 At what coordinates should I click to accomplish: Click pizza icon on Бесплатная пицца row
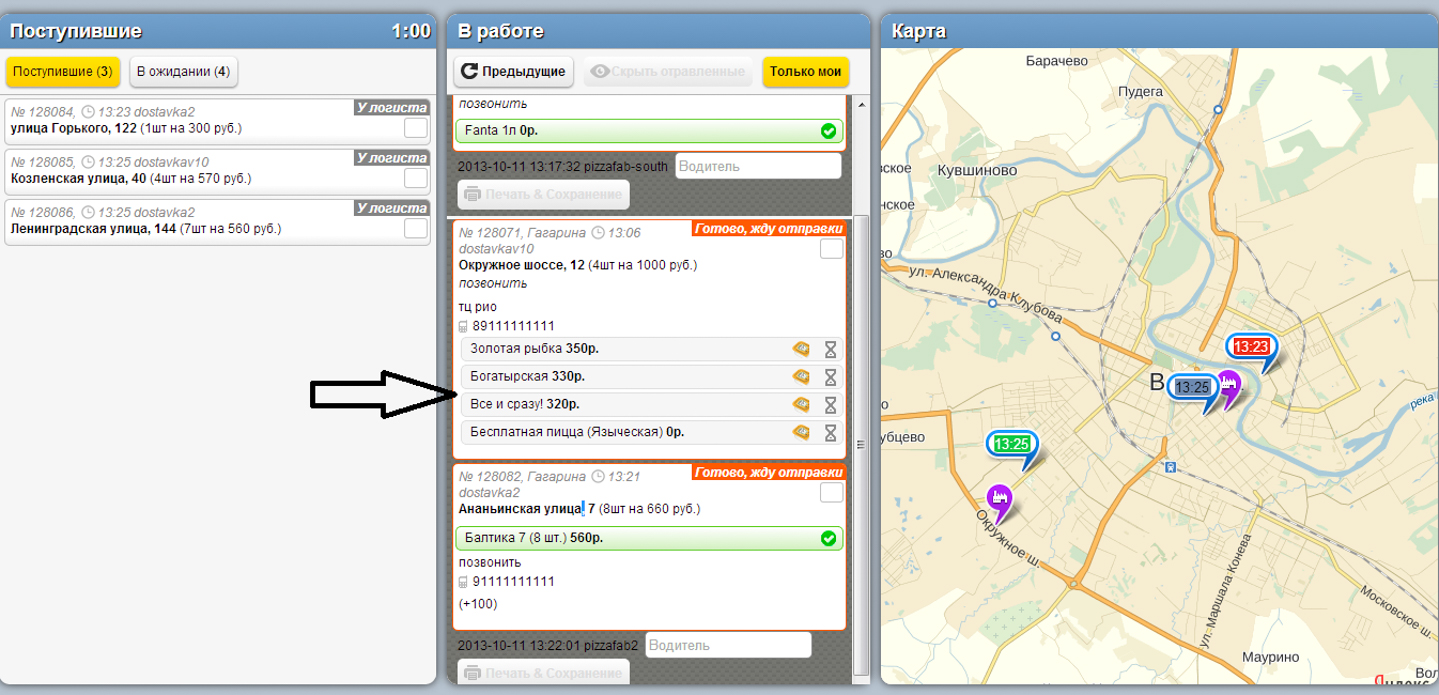click(801, 433)
